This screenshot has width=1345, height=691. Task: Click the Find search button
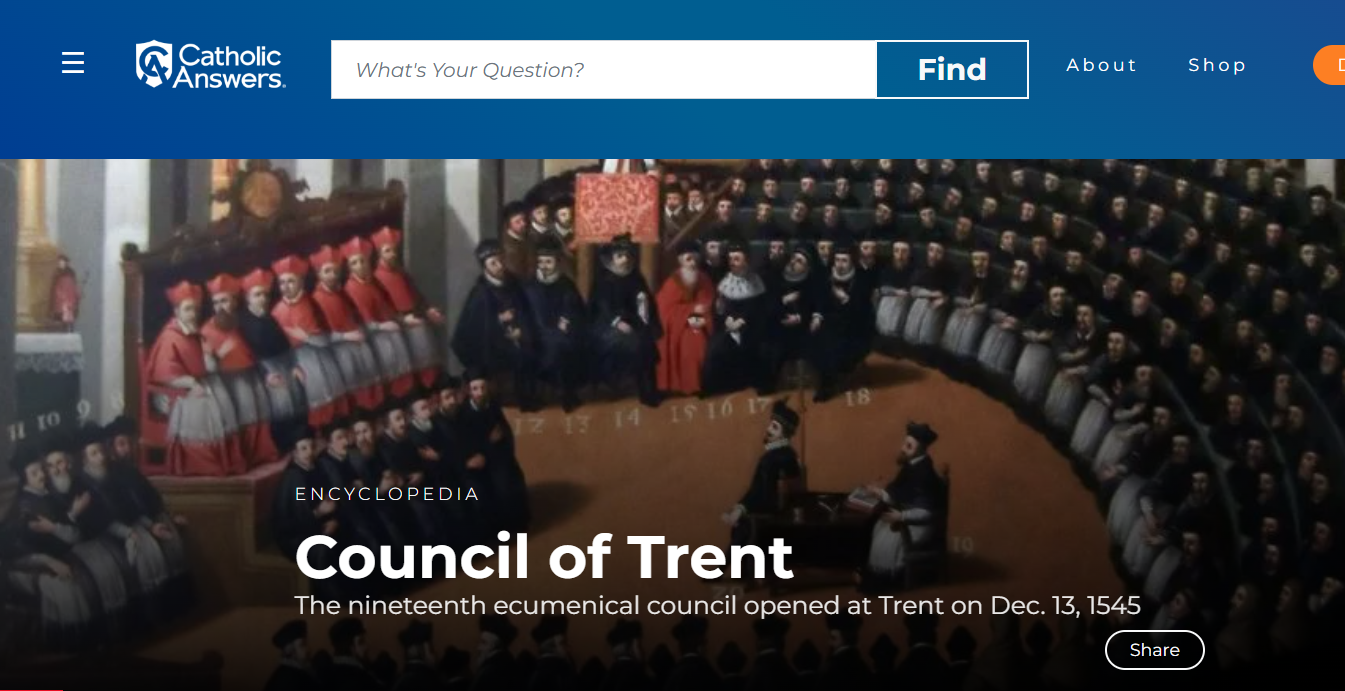tap(952, 70)
